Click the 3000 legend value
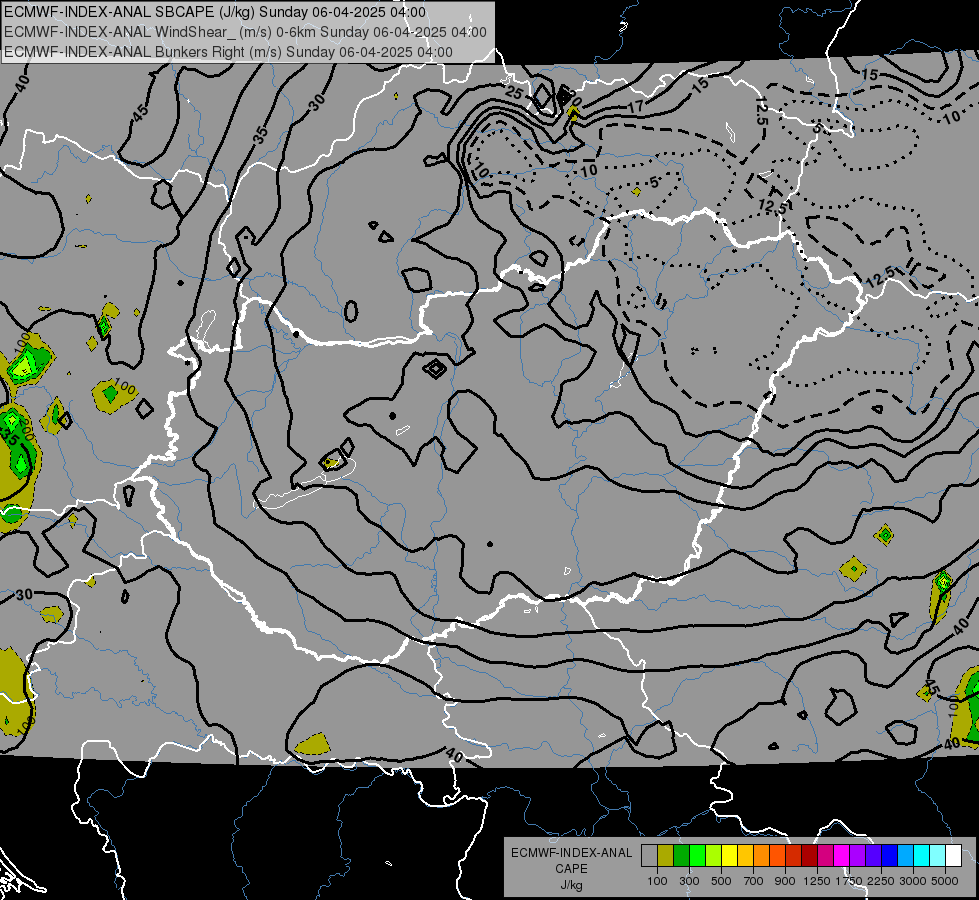This screenshot has height=900, width=979. coord(913,881)
